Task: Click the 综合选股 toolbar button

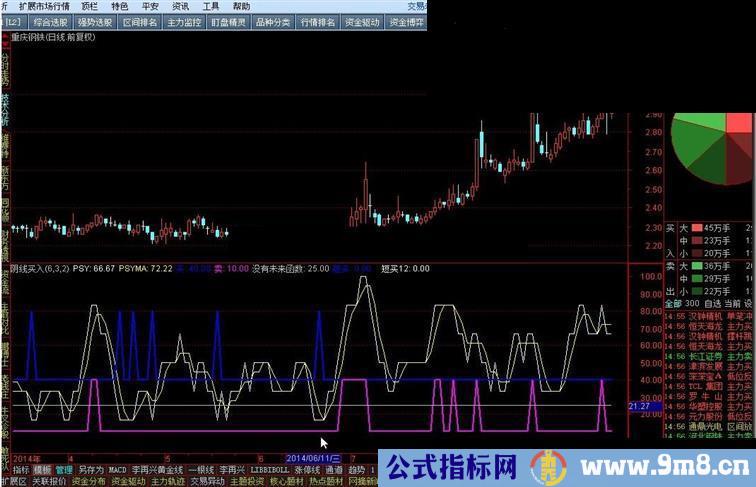Action: (x=51, y=21)
